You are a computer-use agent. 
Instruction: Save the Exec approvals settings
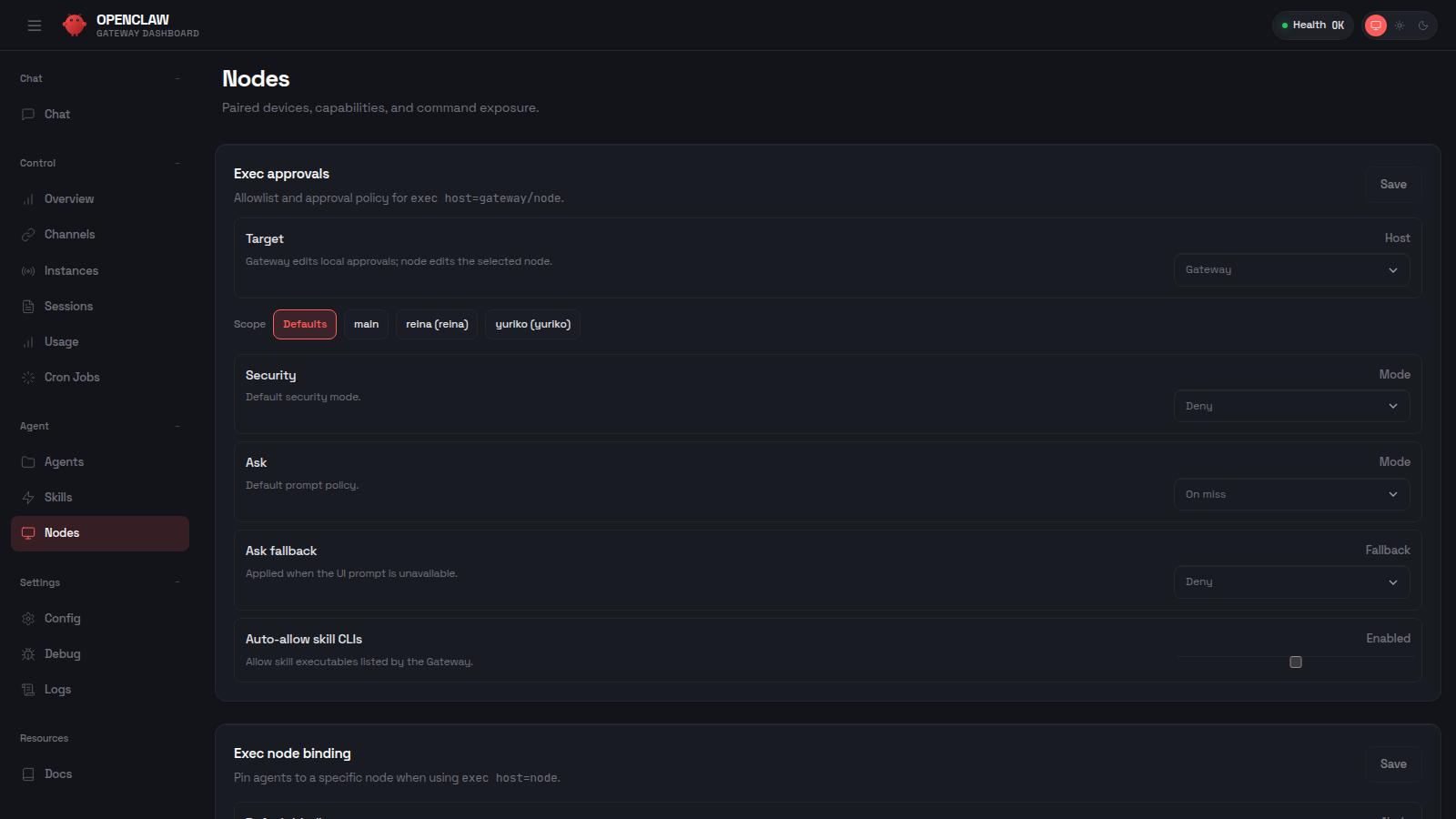click(1391, 184)
